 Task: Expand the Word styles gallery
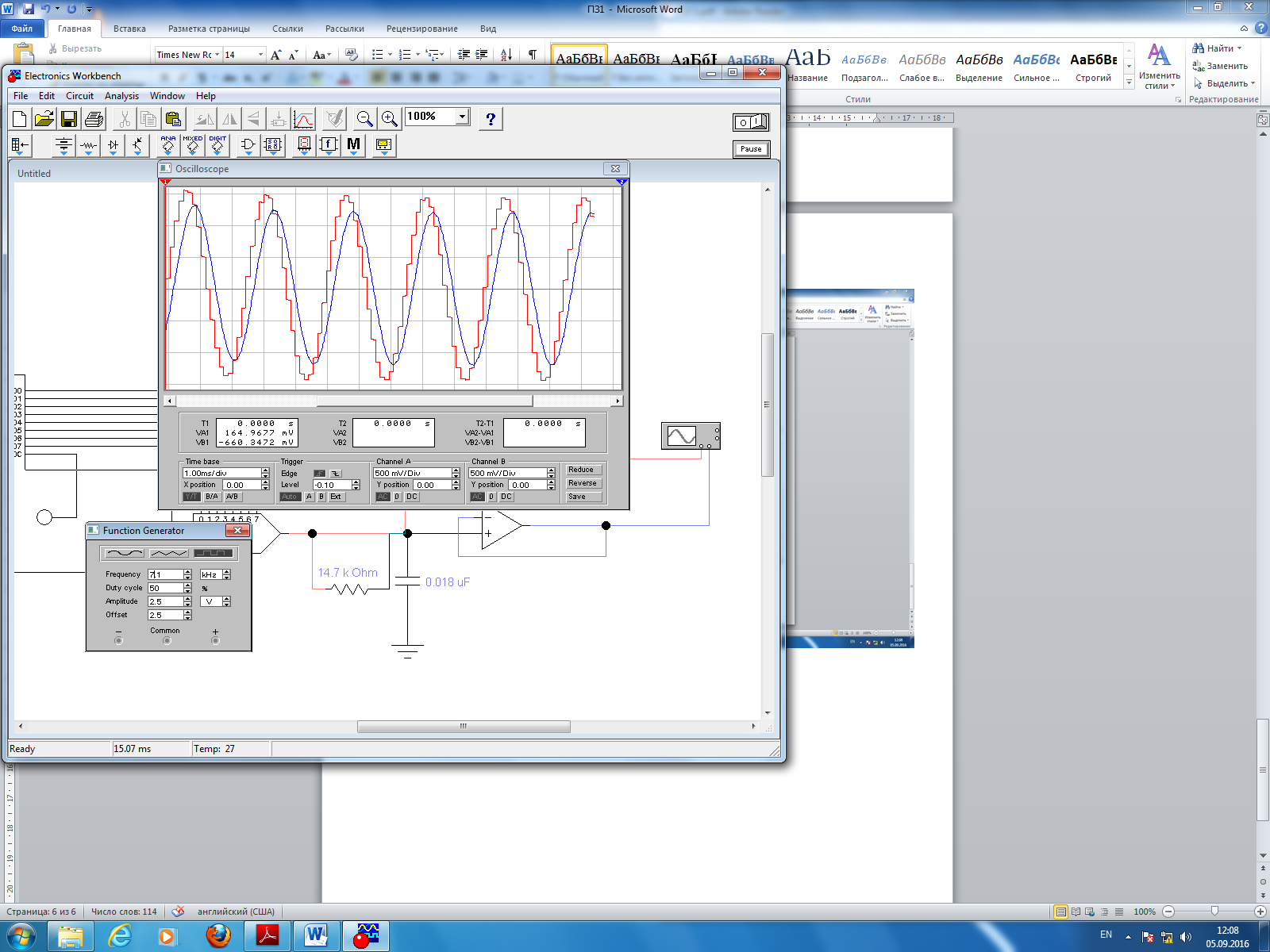(x=1130, y=83)
